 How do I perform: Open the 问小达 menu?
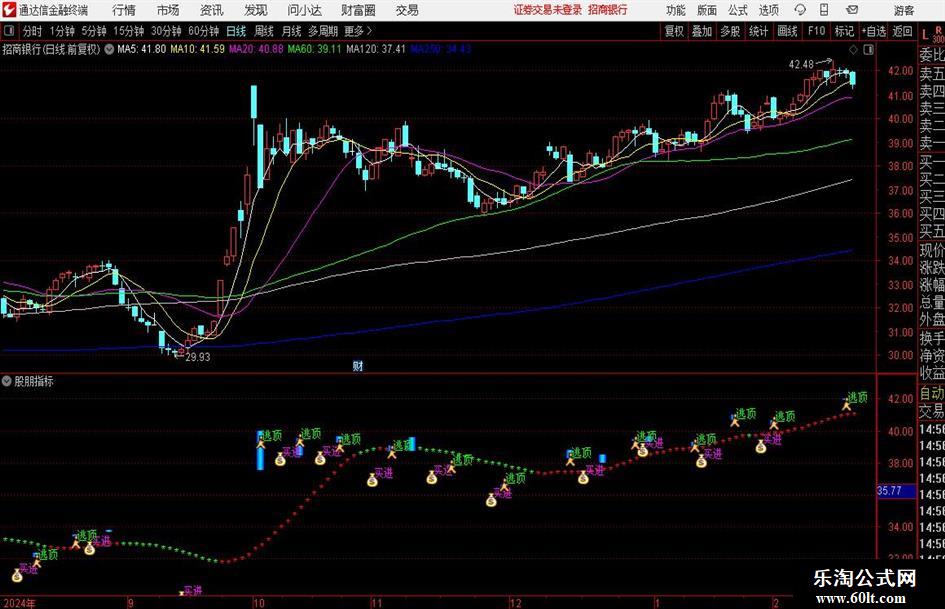[304, 10]
